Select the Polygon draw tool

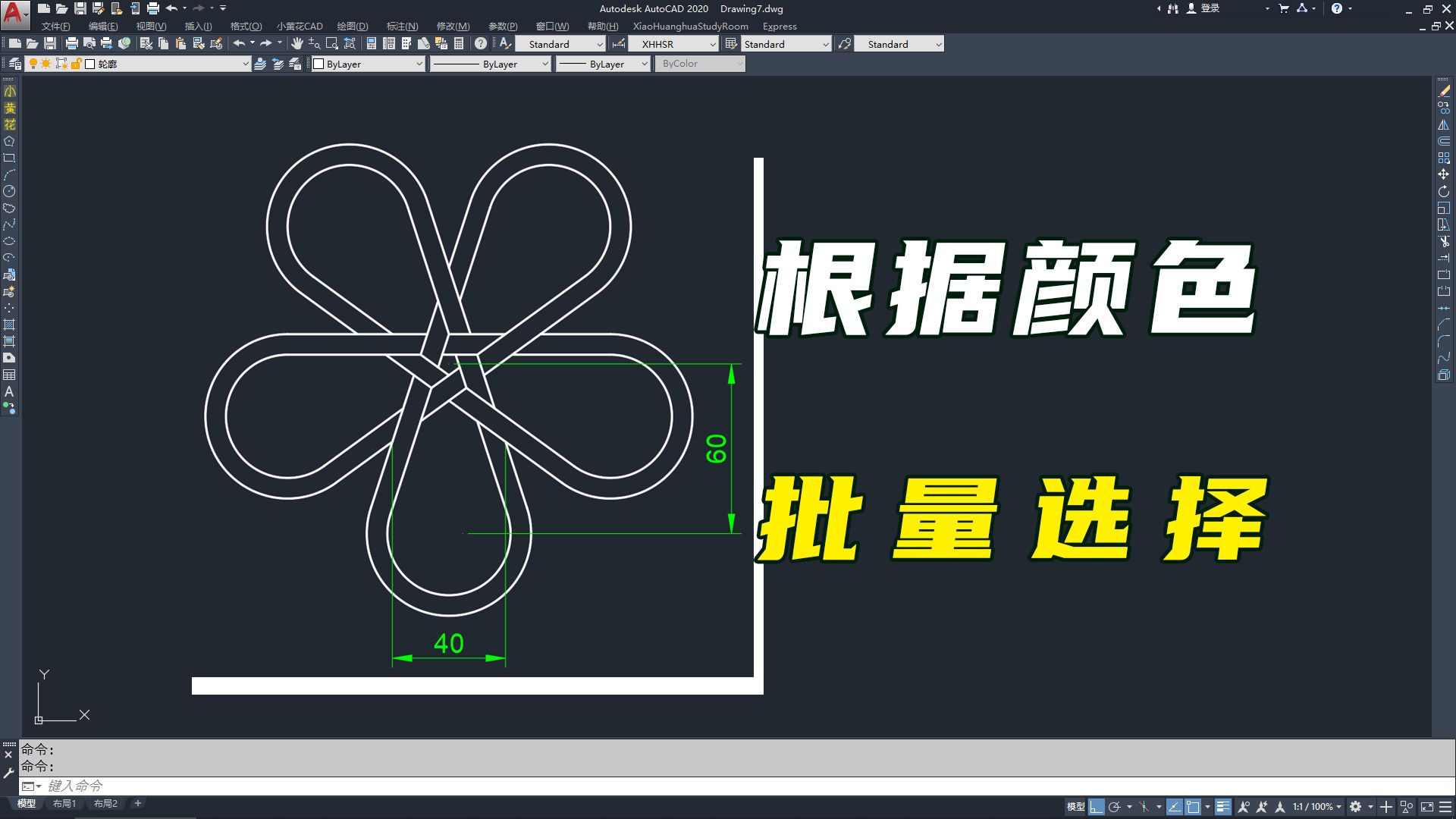click(9, 141)
